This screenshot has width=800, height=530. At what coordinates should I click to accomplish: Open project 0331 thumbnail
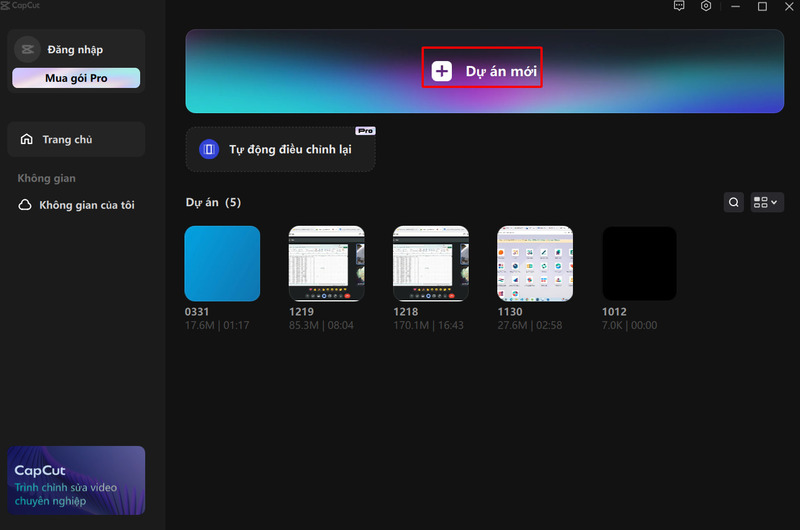pyautogui.click(x=222, y=263)
